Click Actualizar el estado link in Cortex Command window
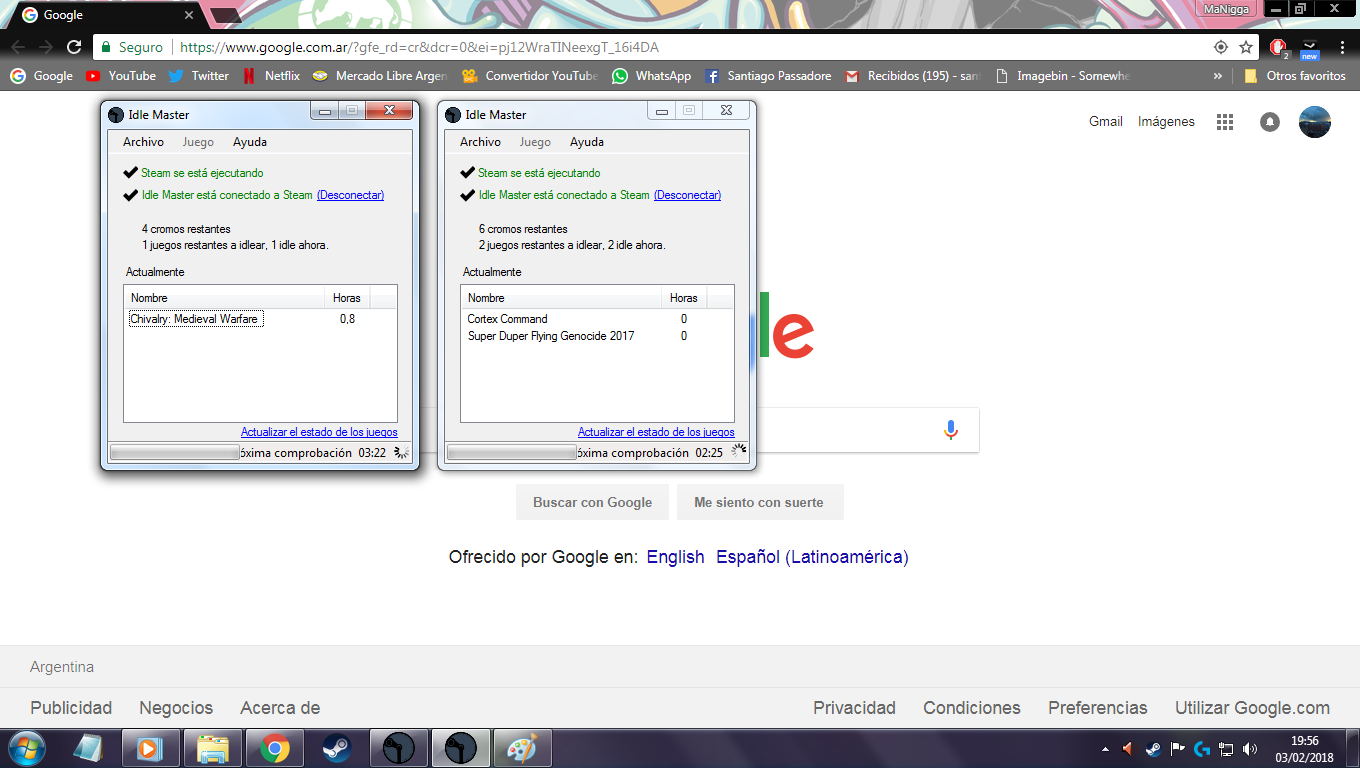 656,432
